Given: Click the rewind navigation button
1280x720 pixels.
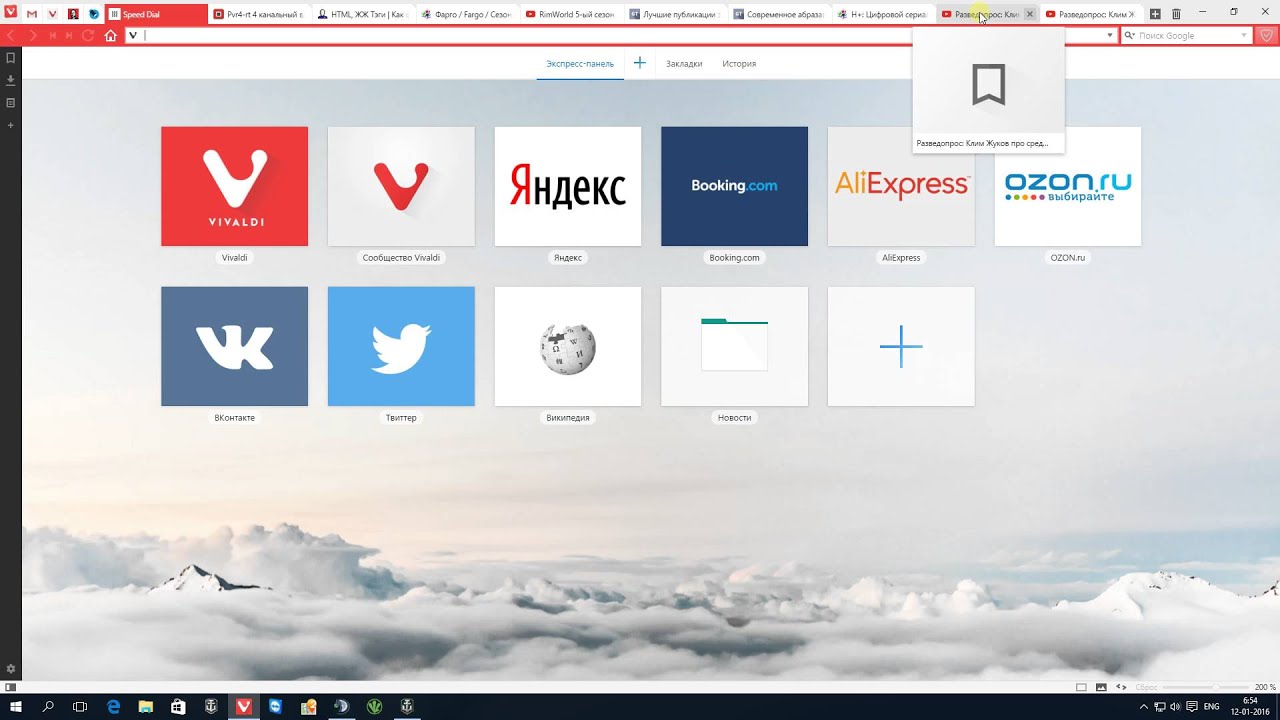Looking at the screenshot, I should (x=53, y=35).
